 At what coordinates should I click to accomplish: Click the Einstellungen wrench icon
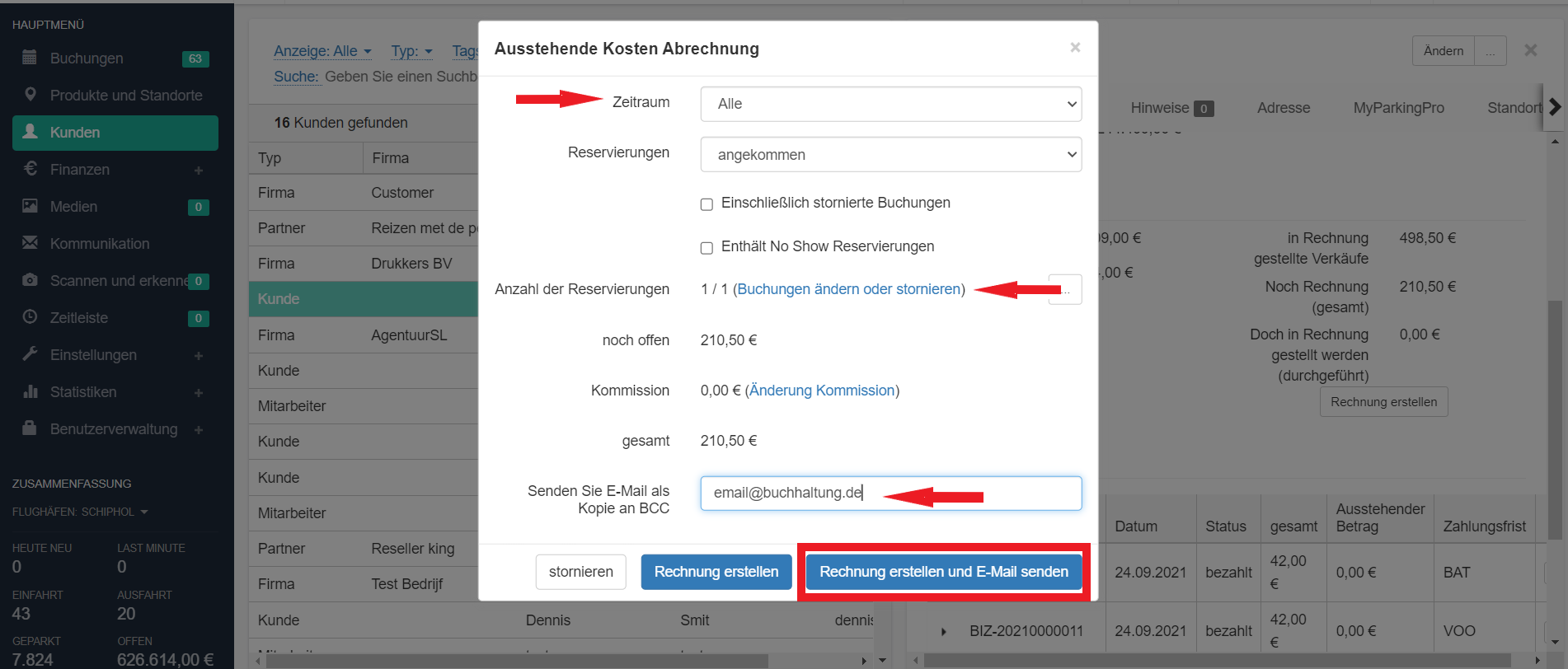tap(30, 354)
